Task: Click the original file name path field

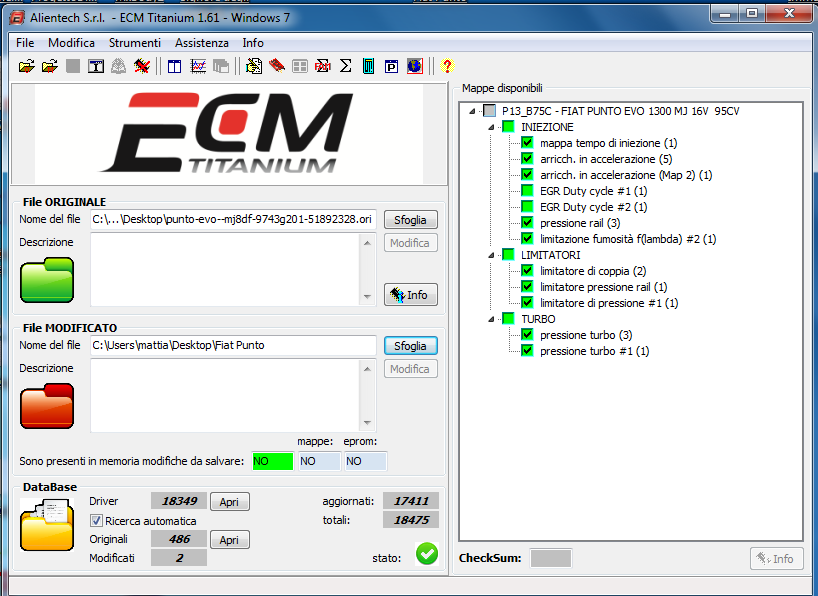Action: pos(233,219)
